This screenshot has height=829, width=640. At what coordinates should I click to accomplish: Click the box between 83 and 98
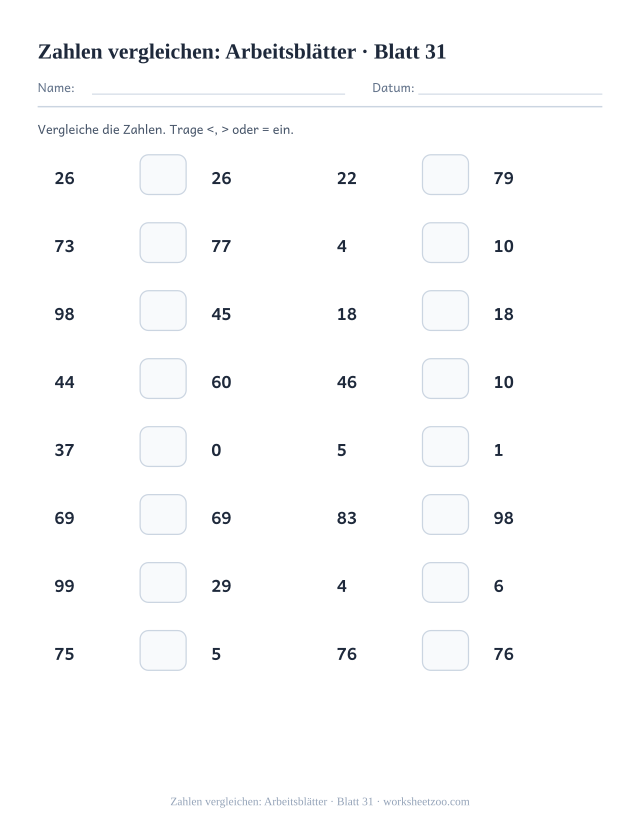coord(445,514)
